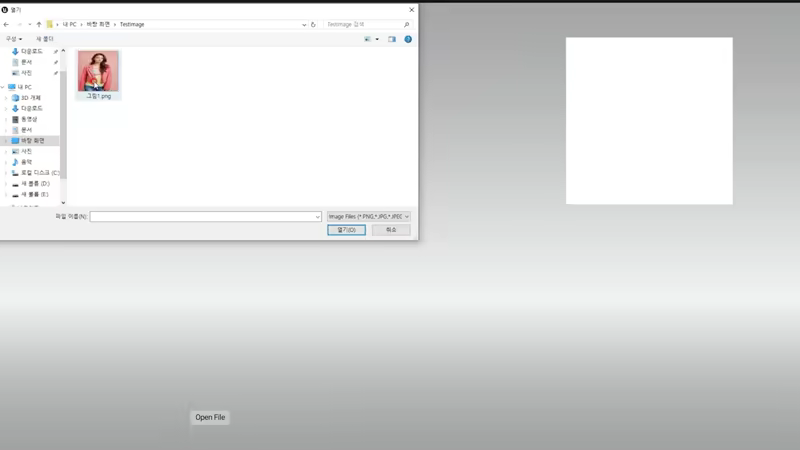Select pinned 사진 in quick access
The image size is (800, 450).
[x=27, y=73]
